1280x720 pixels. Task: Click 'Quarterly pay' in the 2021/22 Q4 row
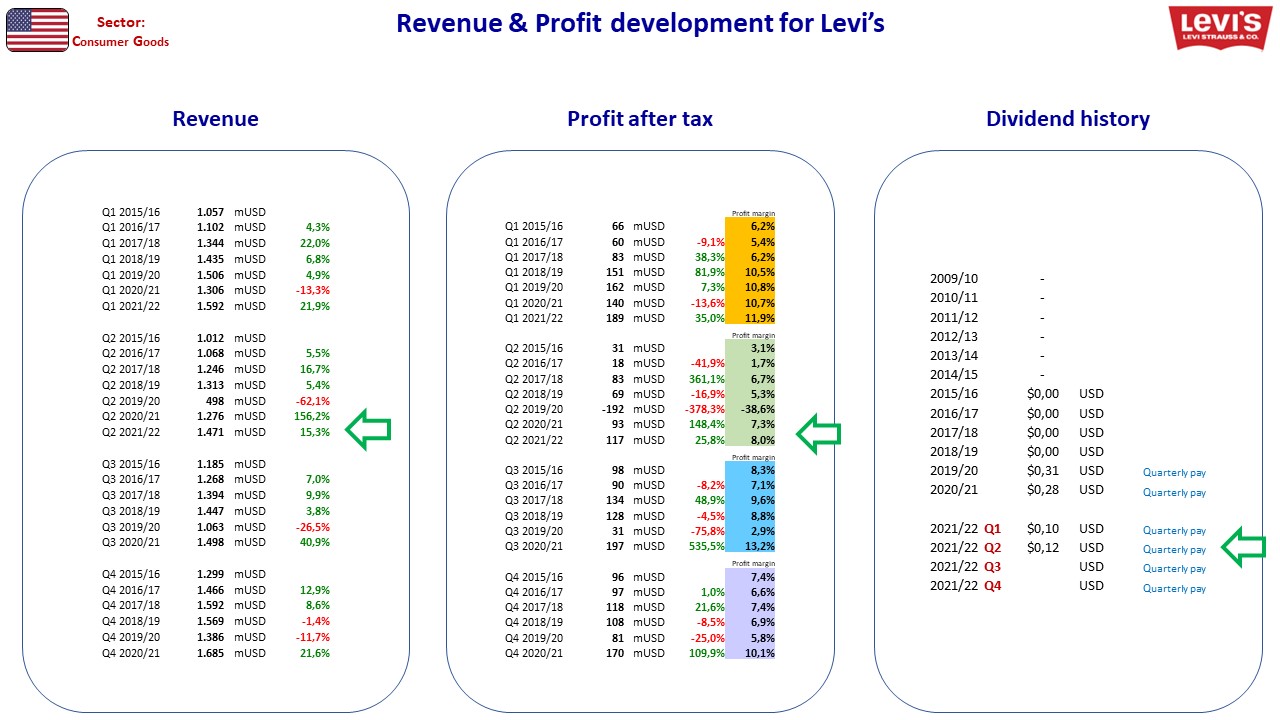pos(1174,589)
